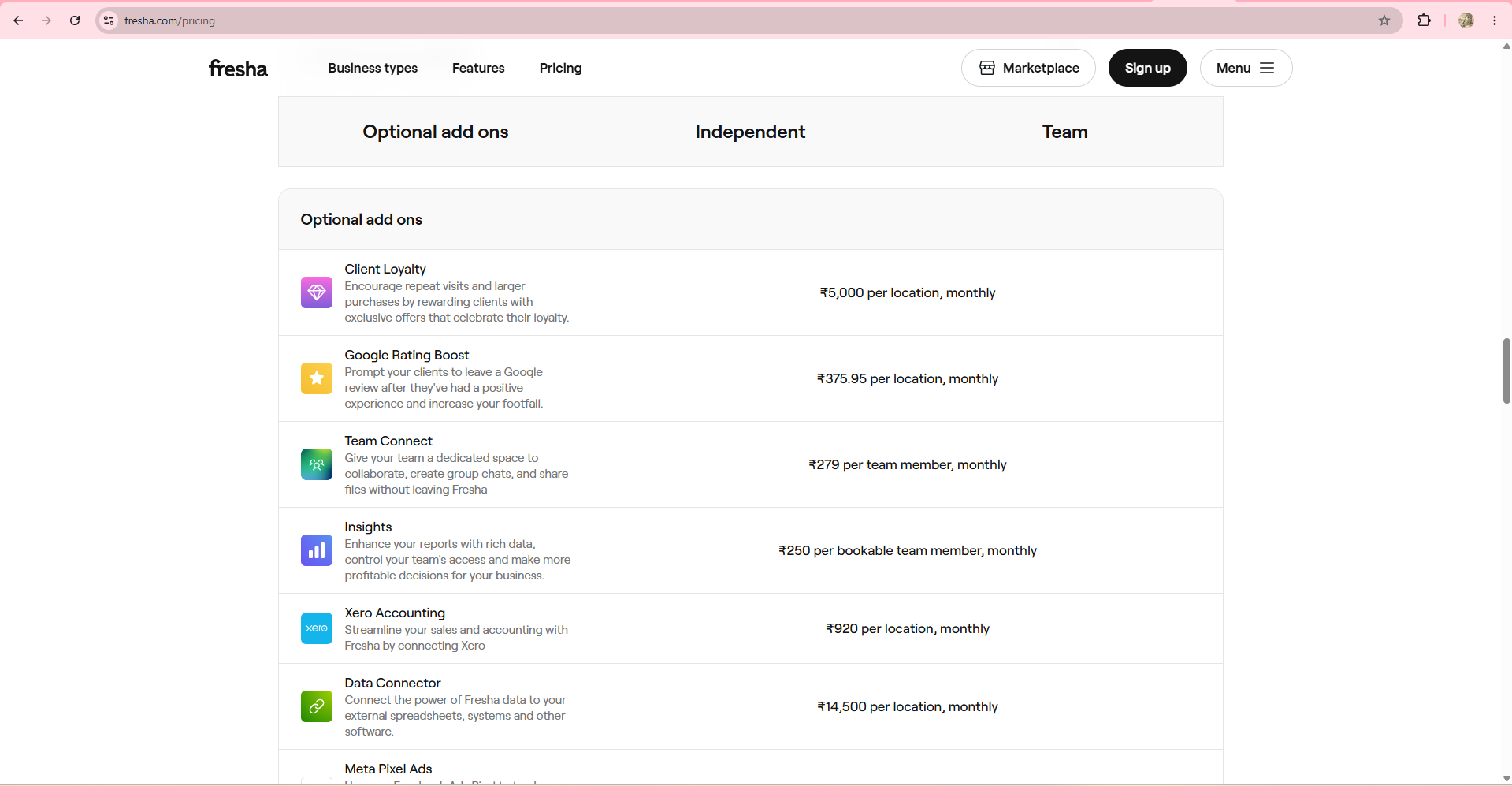The image size is (1512, 786).
Task: Click the hamburger lines in Menu button
Action: (x=1267, y=68)
